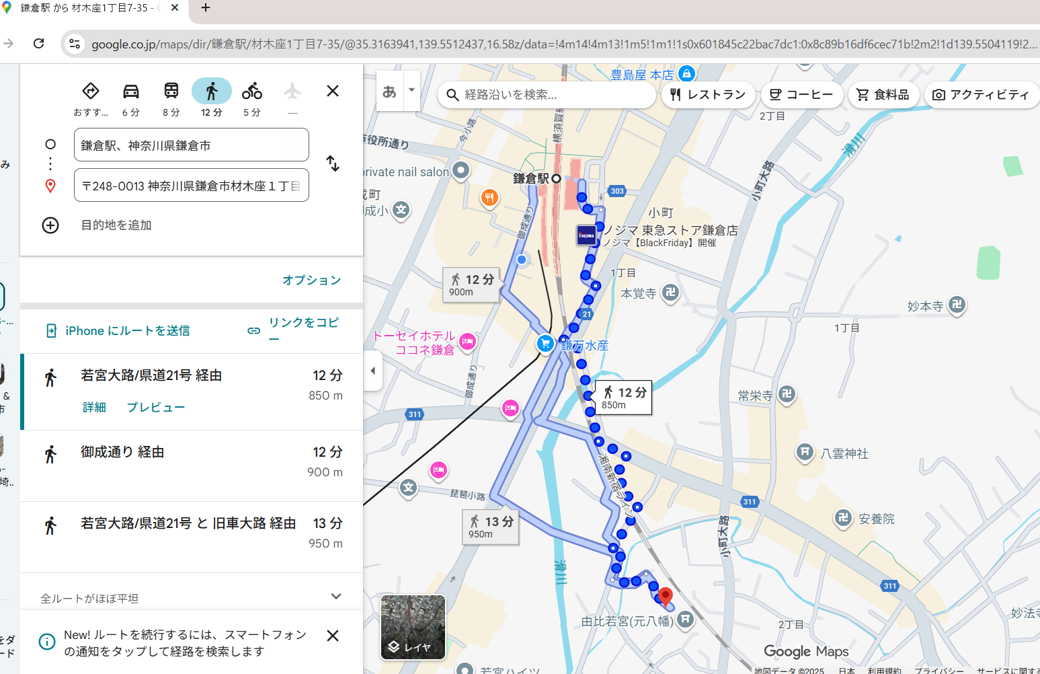This screenshot has height=674, width=1040.
Task: Click リンクをコピー to copy link
Action: [x=293, y=330]
